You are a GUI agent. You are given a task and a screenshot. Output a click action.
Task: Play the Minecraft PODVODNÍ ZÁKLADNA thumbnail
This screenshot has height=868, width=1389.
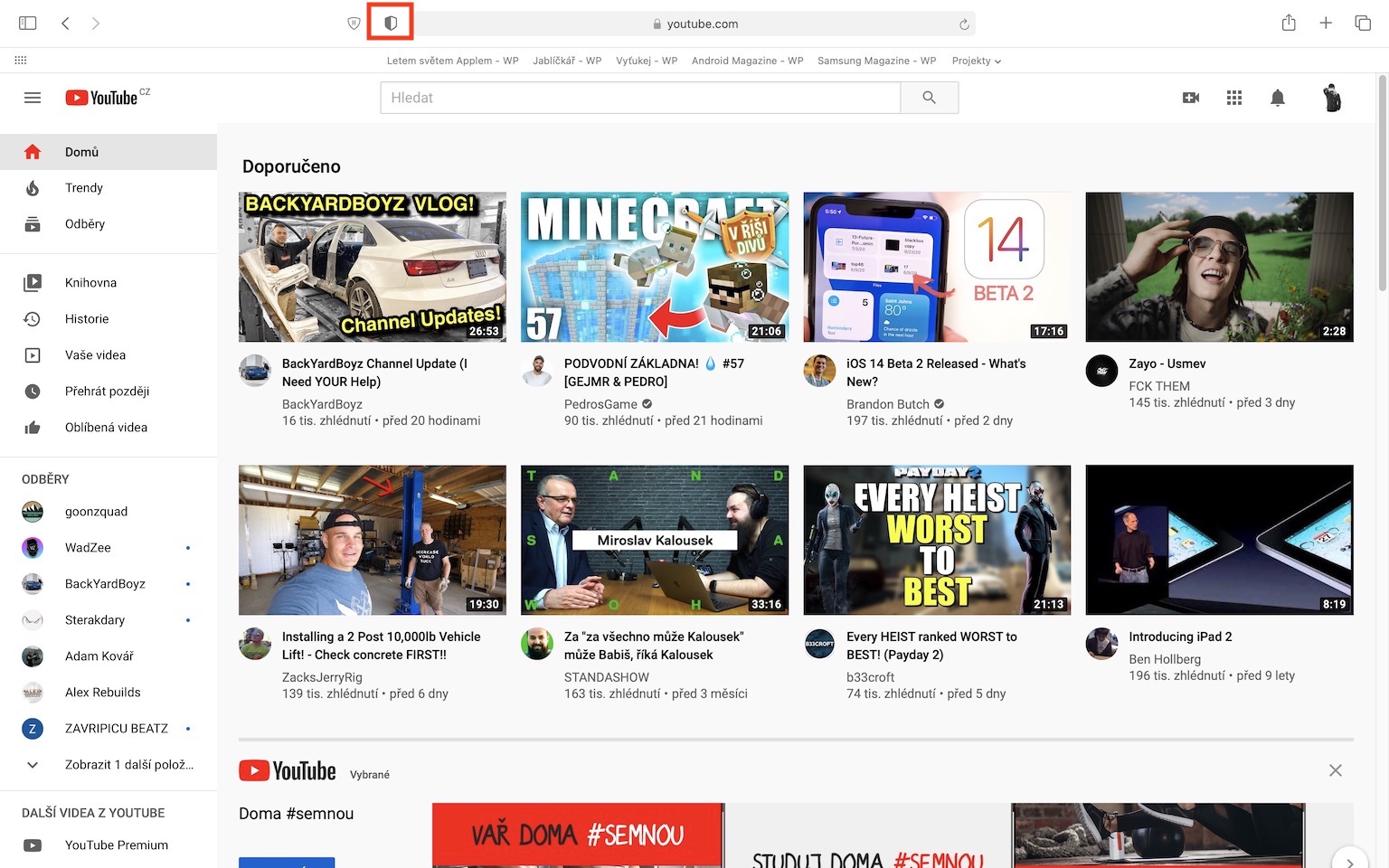[655, 267]
